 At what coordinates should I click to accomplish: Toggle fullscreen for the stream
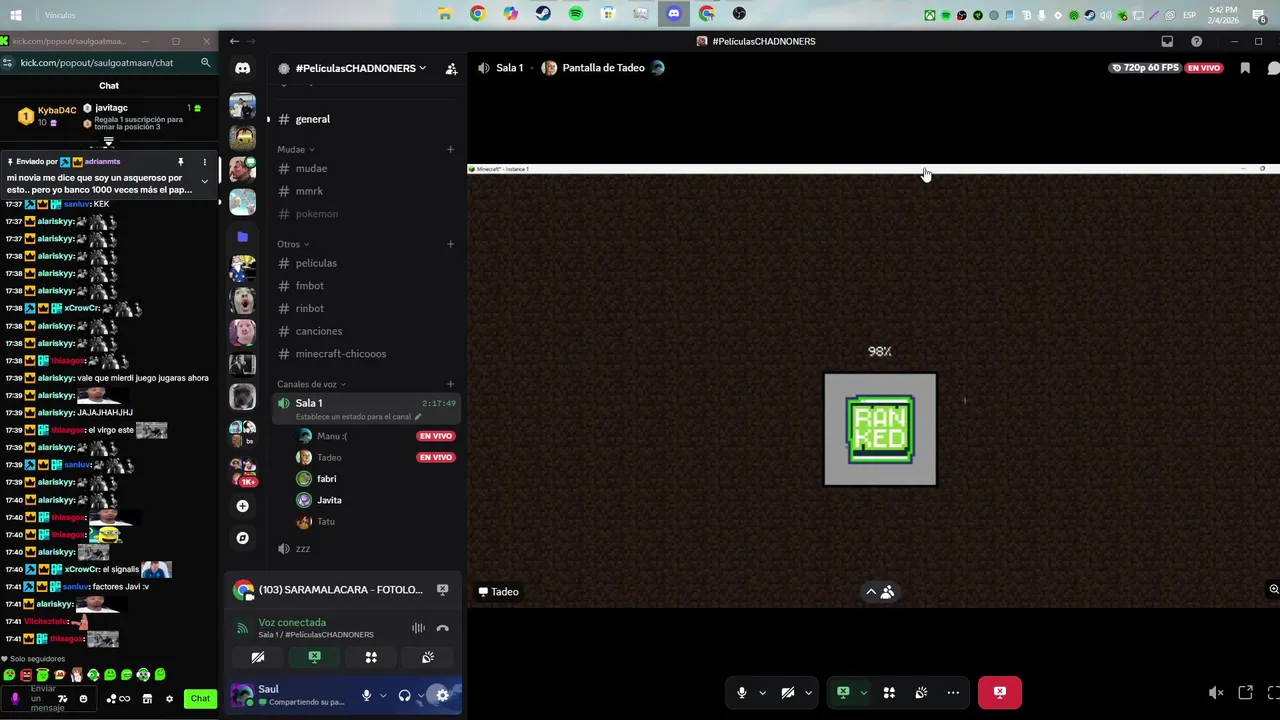tap(1274, 692)
